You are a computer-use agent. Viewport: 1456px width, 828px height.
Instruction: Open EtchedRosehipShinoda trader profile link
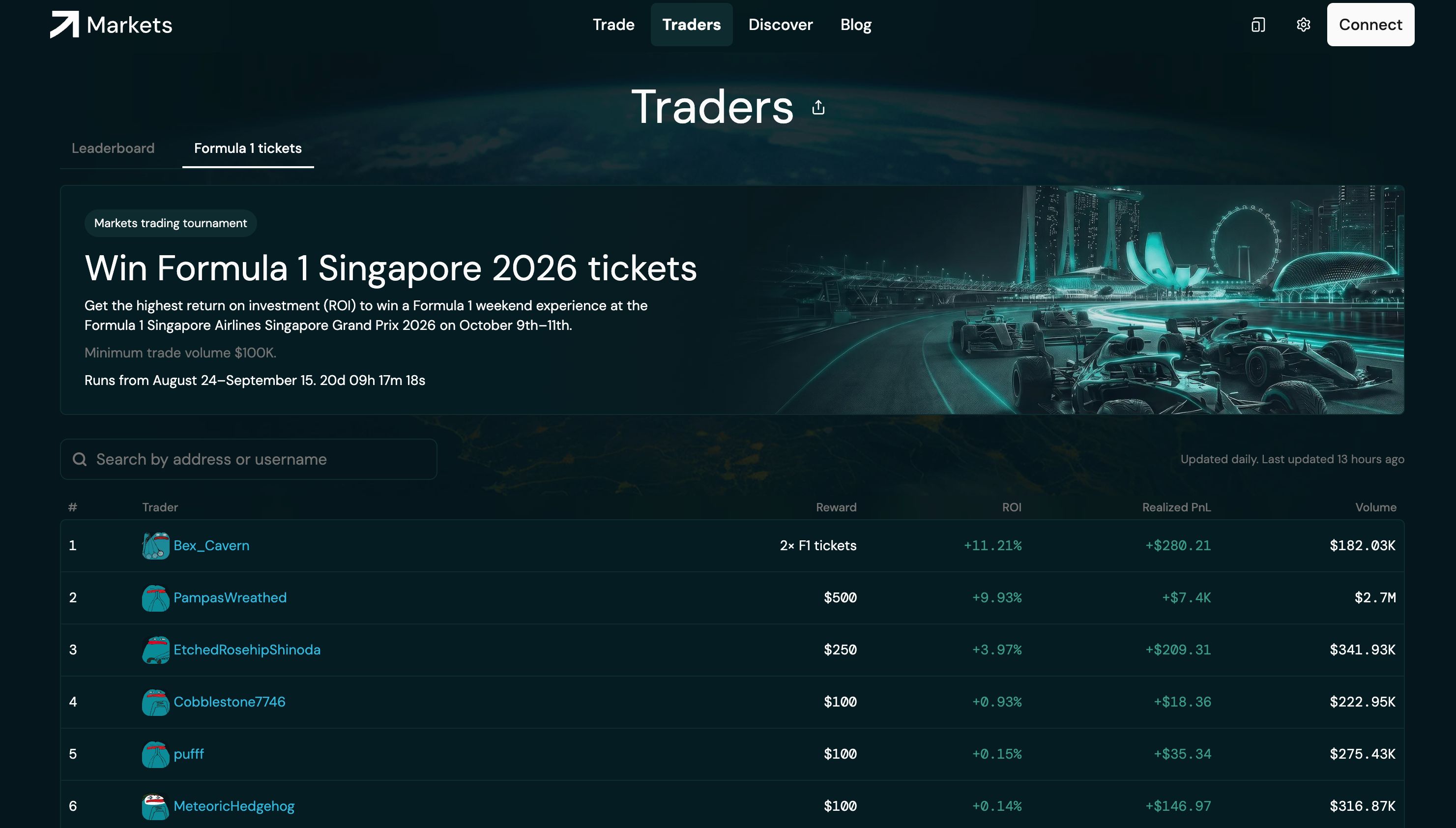[247, 650]
